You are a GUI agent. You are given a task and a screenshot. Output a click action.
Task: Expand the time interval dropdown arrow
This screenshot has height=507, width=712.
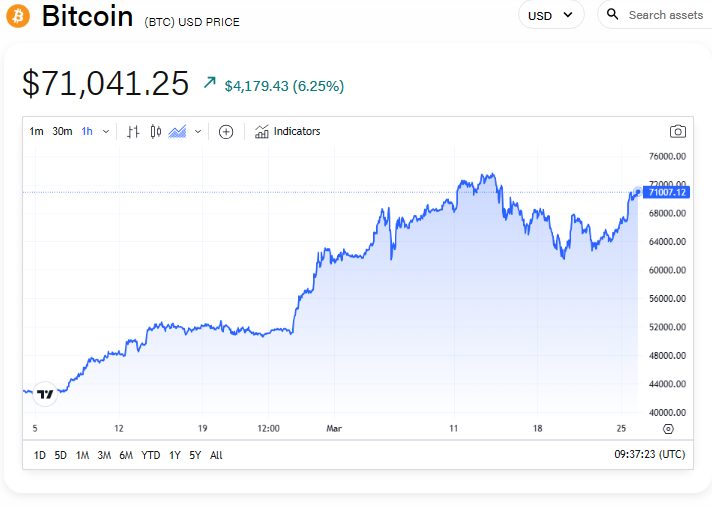pyautogui.click(x=106, y=131)
